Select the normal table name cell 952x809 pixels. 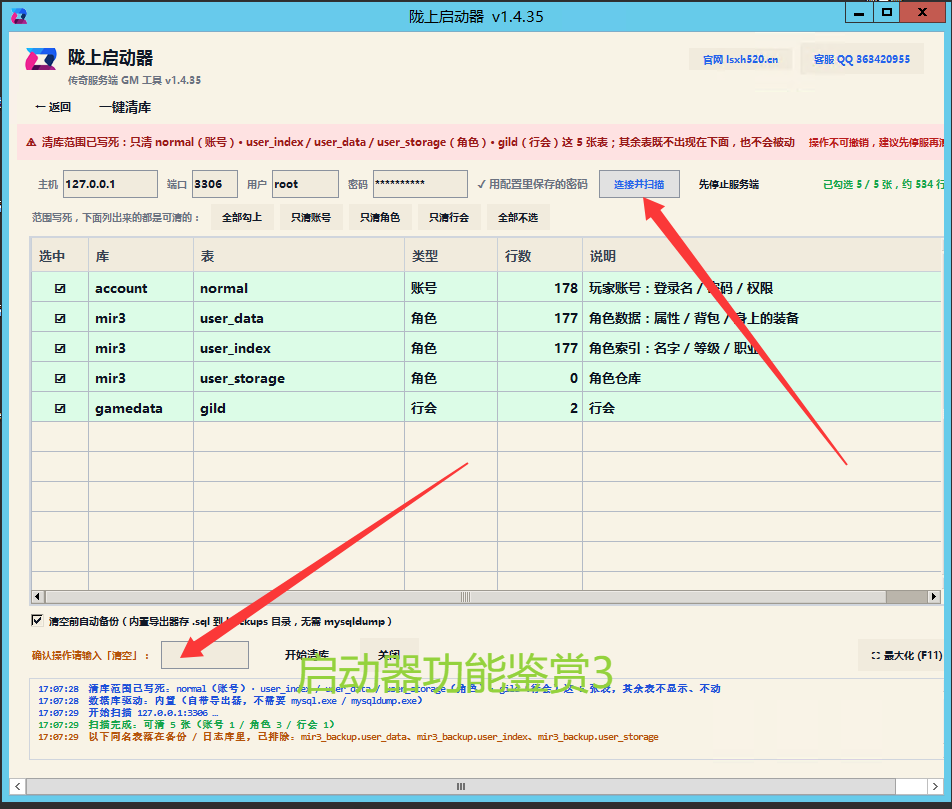[299, 288]
